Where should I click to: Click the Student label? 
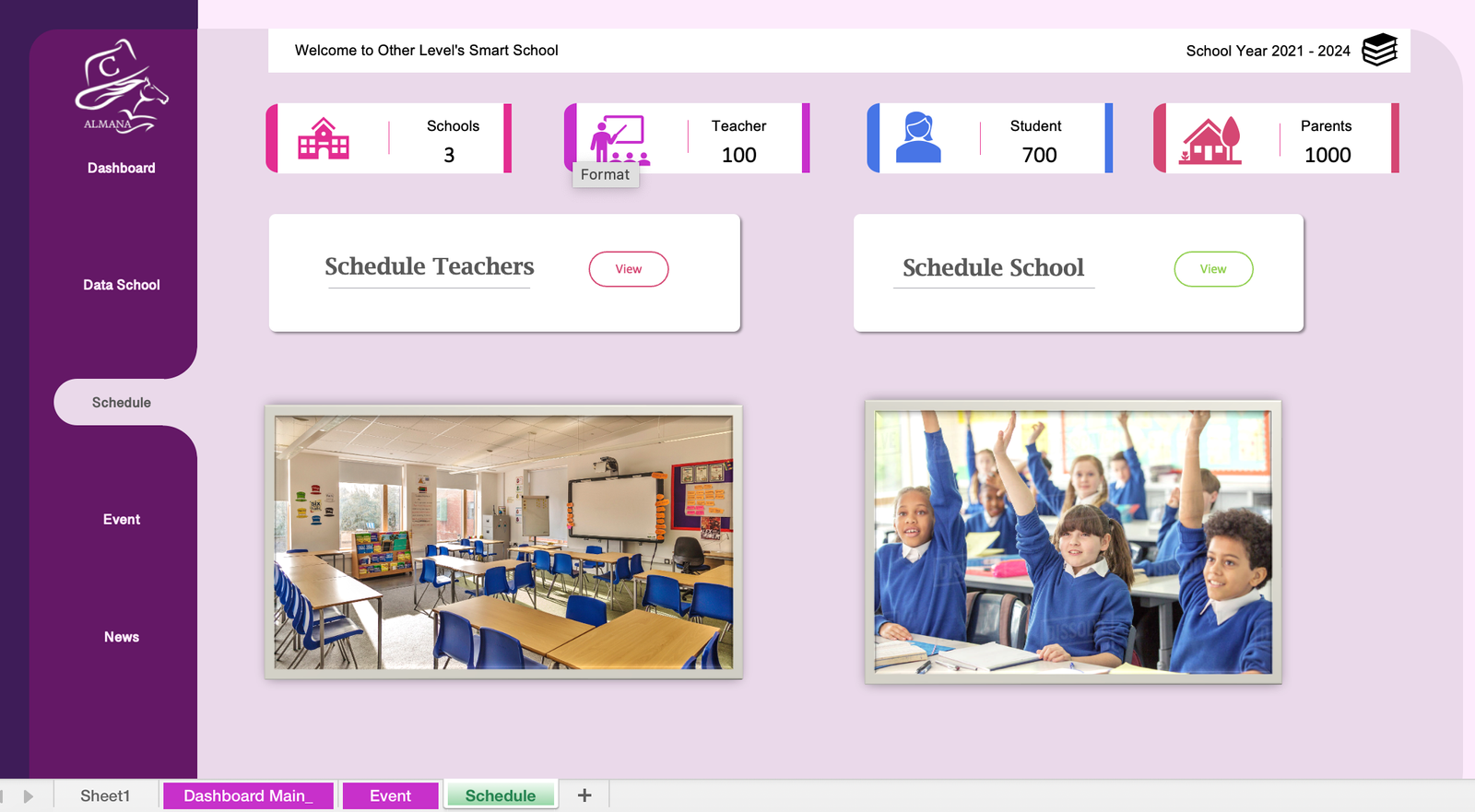click(1035, 126)
